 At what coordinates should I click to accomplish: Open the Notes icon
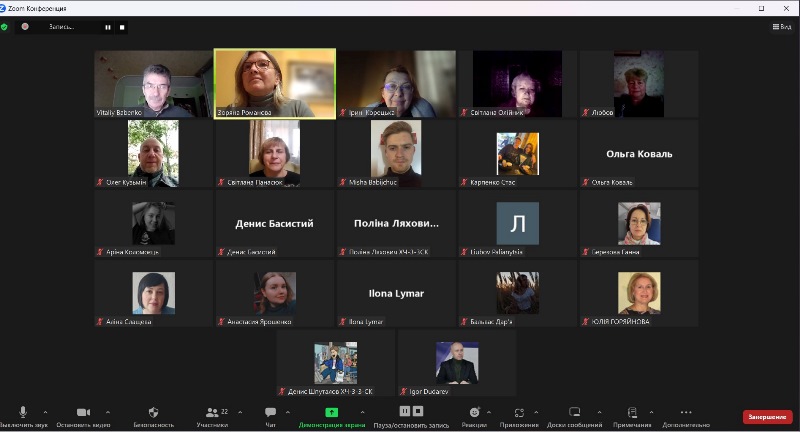coord(632,412)
